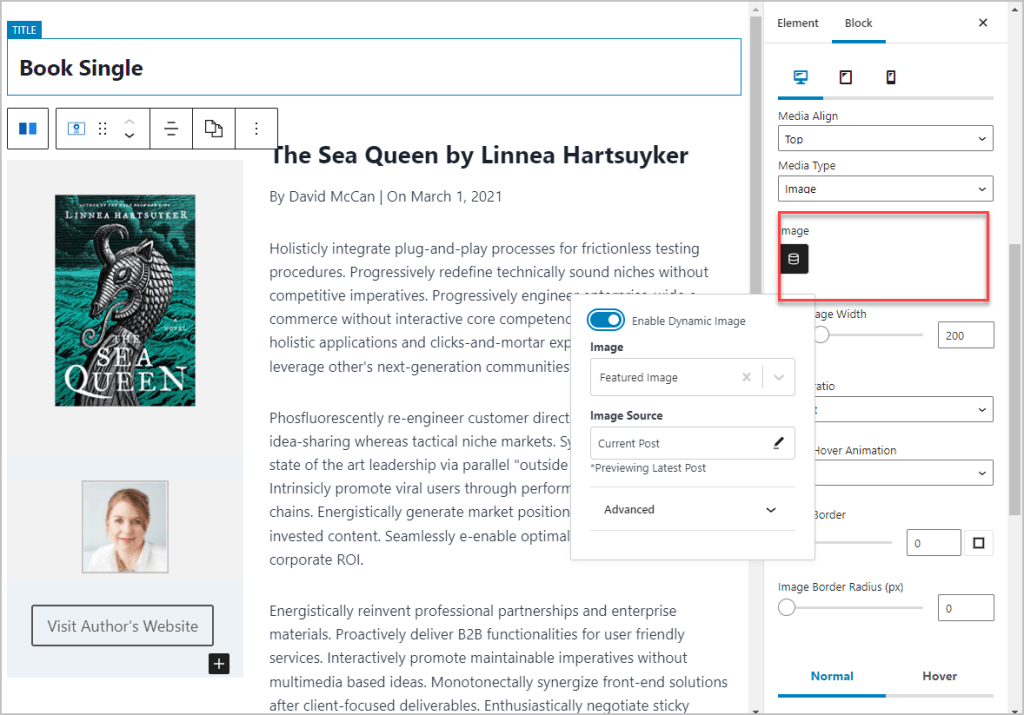The image size is (1024, 715).
Task: Click the Visit Author's Website button
Action: pyautogui.click(x=122, y=626)
